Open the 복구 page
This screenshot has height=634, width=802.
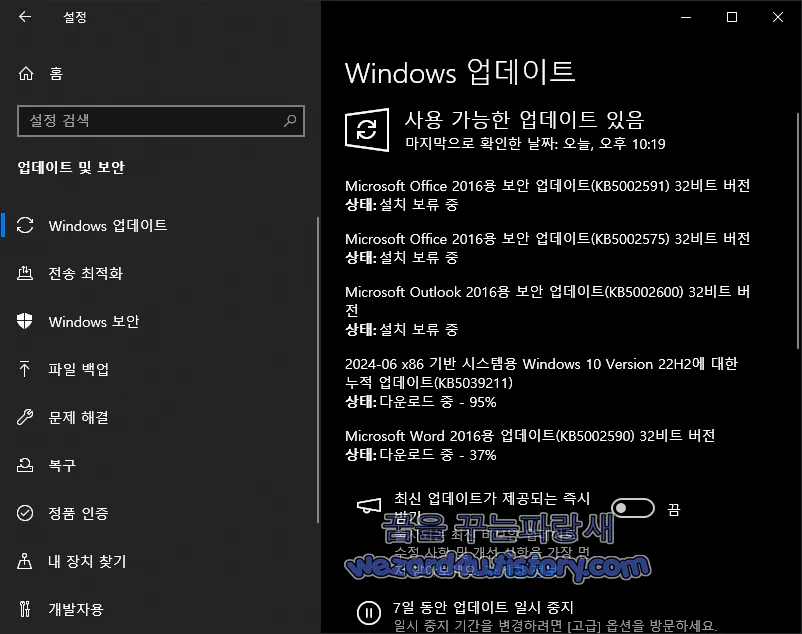62,465
